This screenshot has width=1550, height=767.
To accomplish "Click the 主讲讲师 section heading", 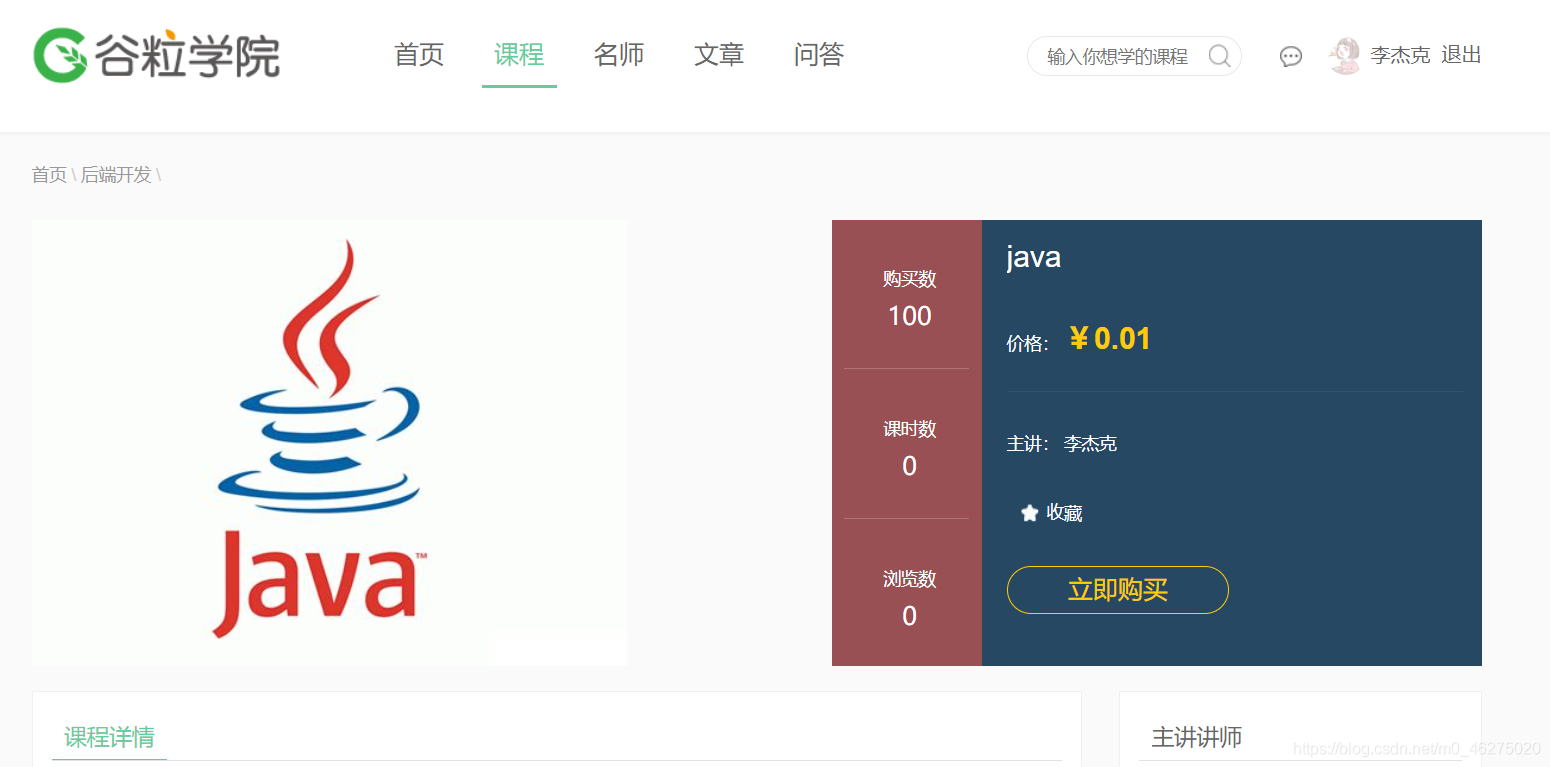I will tap(1196, 738).
